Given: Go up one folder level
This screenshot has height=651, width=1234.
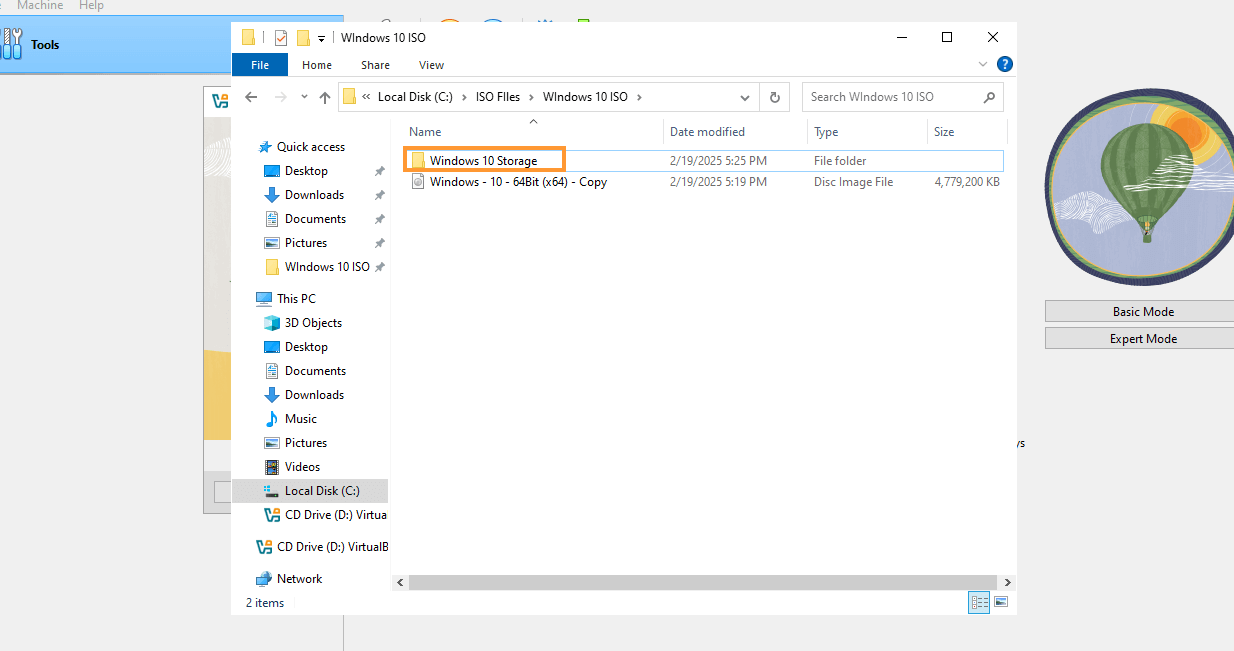Looking at the screenshot, I should 325,97.
